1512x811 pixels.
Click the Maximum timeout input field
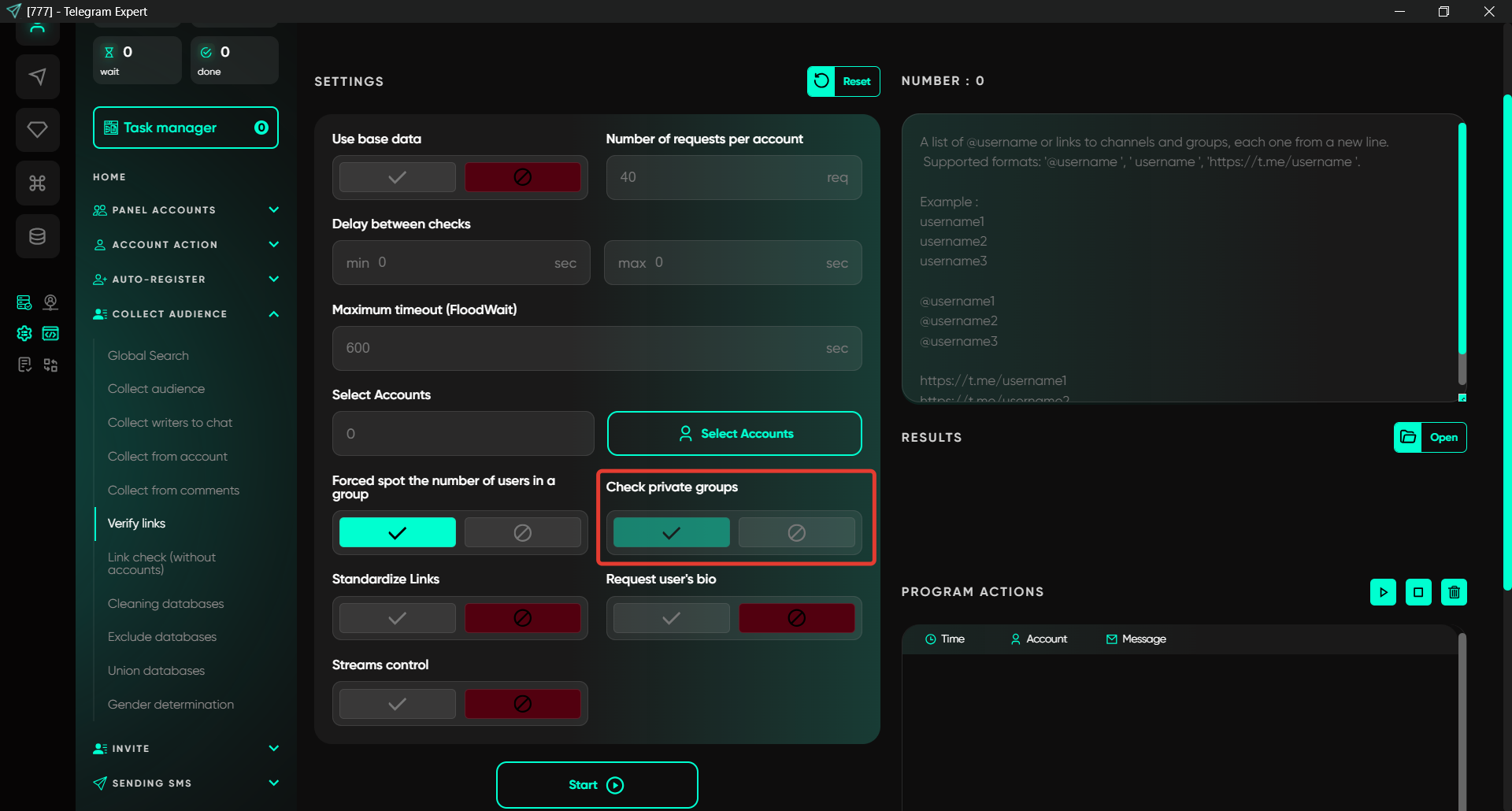583,348
